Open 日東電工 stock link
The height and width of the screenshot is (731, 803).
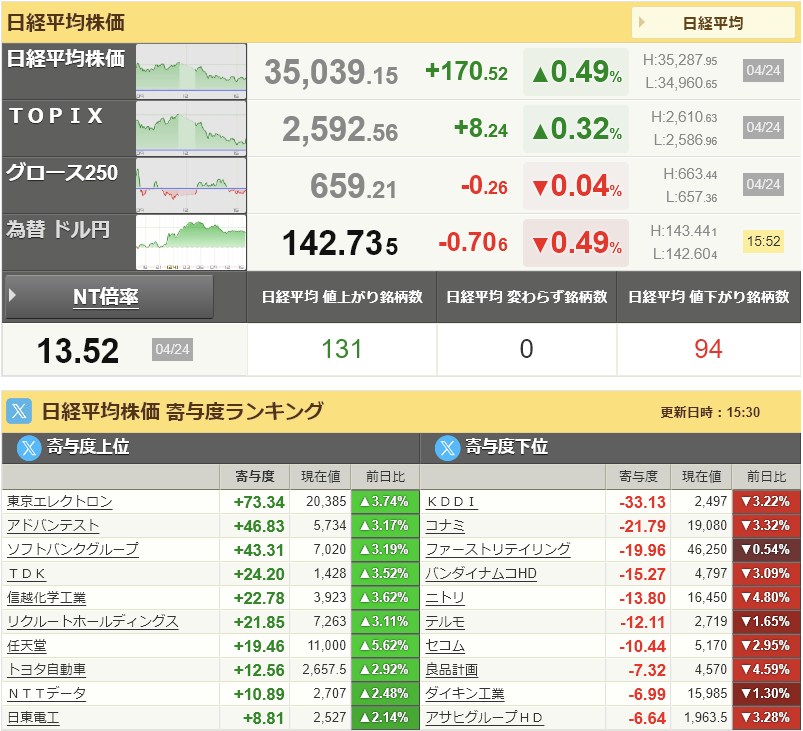point(33,718)
